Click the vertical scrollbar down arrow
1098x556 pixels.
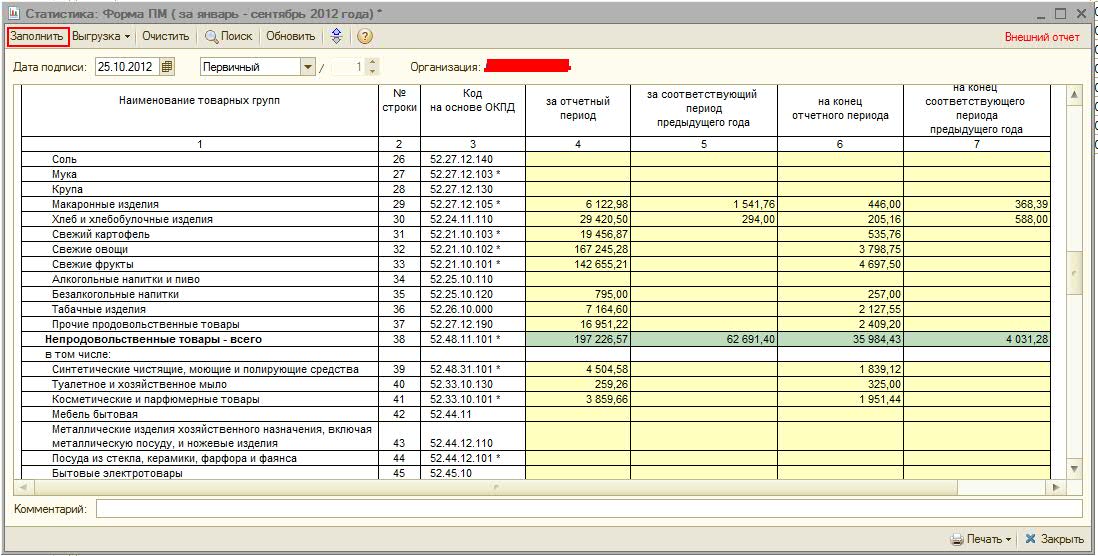coord(1075,468)
